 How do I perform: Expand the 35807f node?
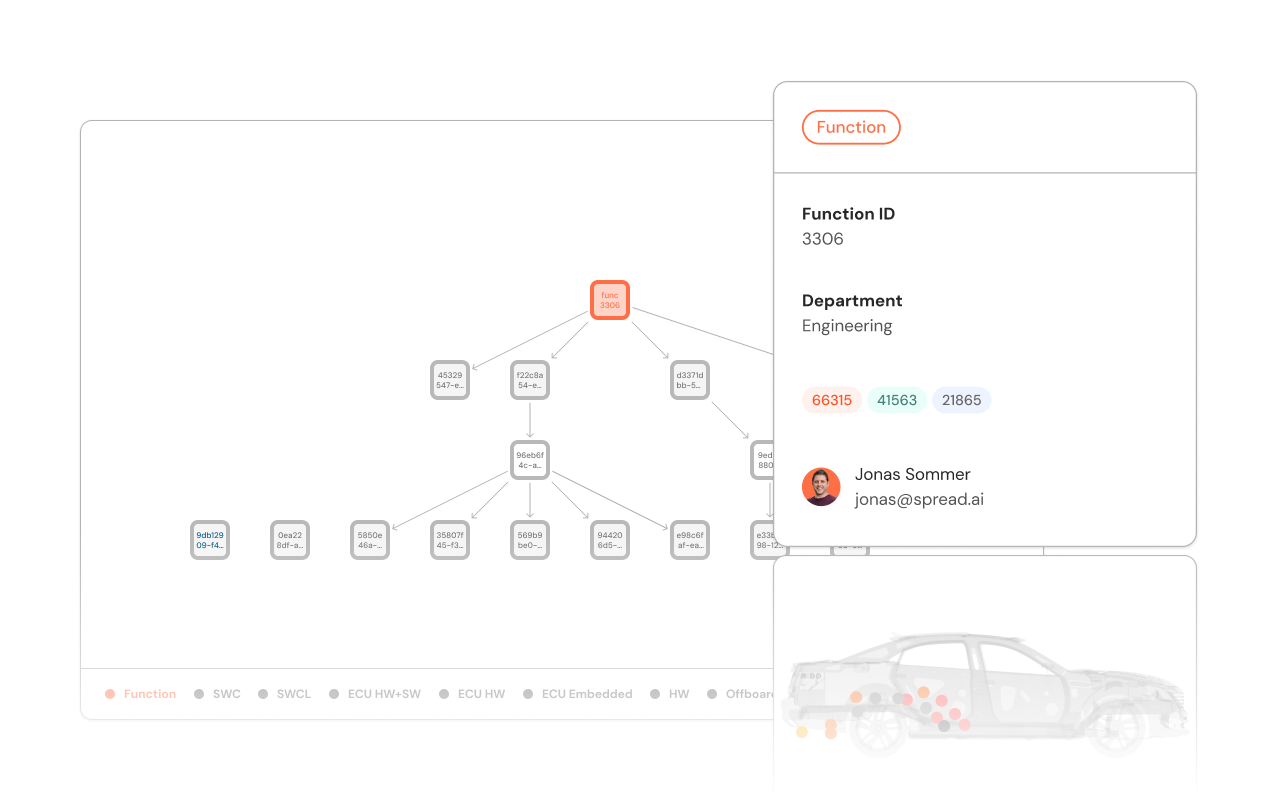(x=449, y=539)
